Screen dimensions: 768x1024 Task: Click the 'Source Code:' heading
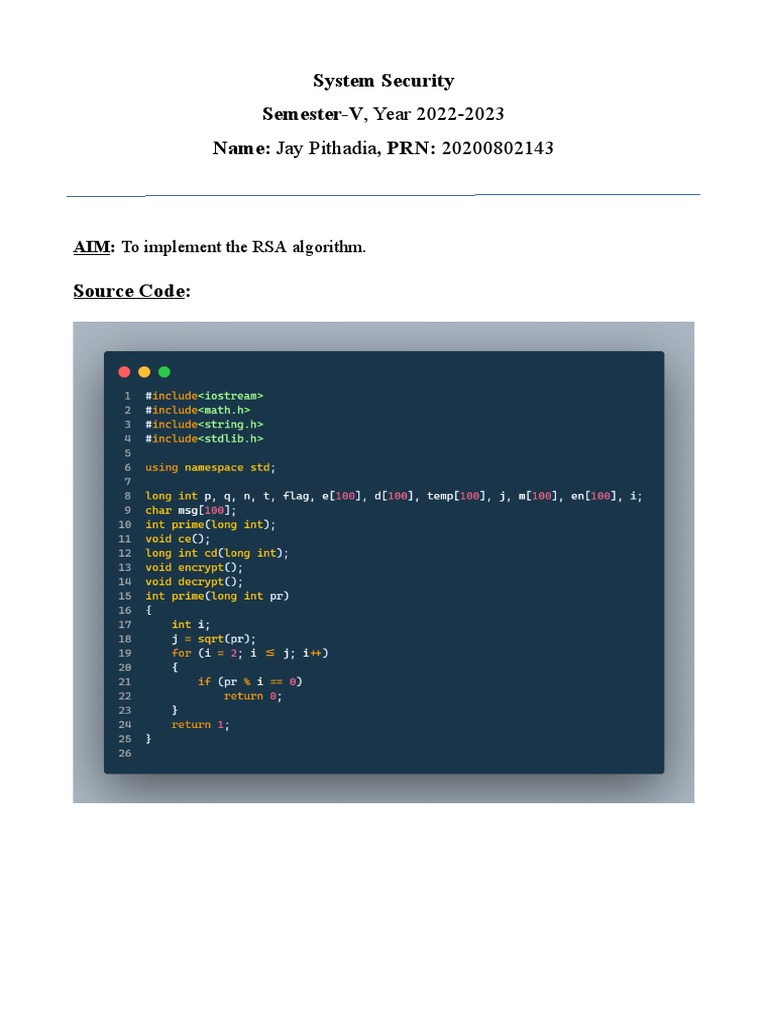[132, 291]
